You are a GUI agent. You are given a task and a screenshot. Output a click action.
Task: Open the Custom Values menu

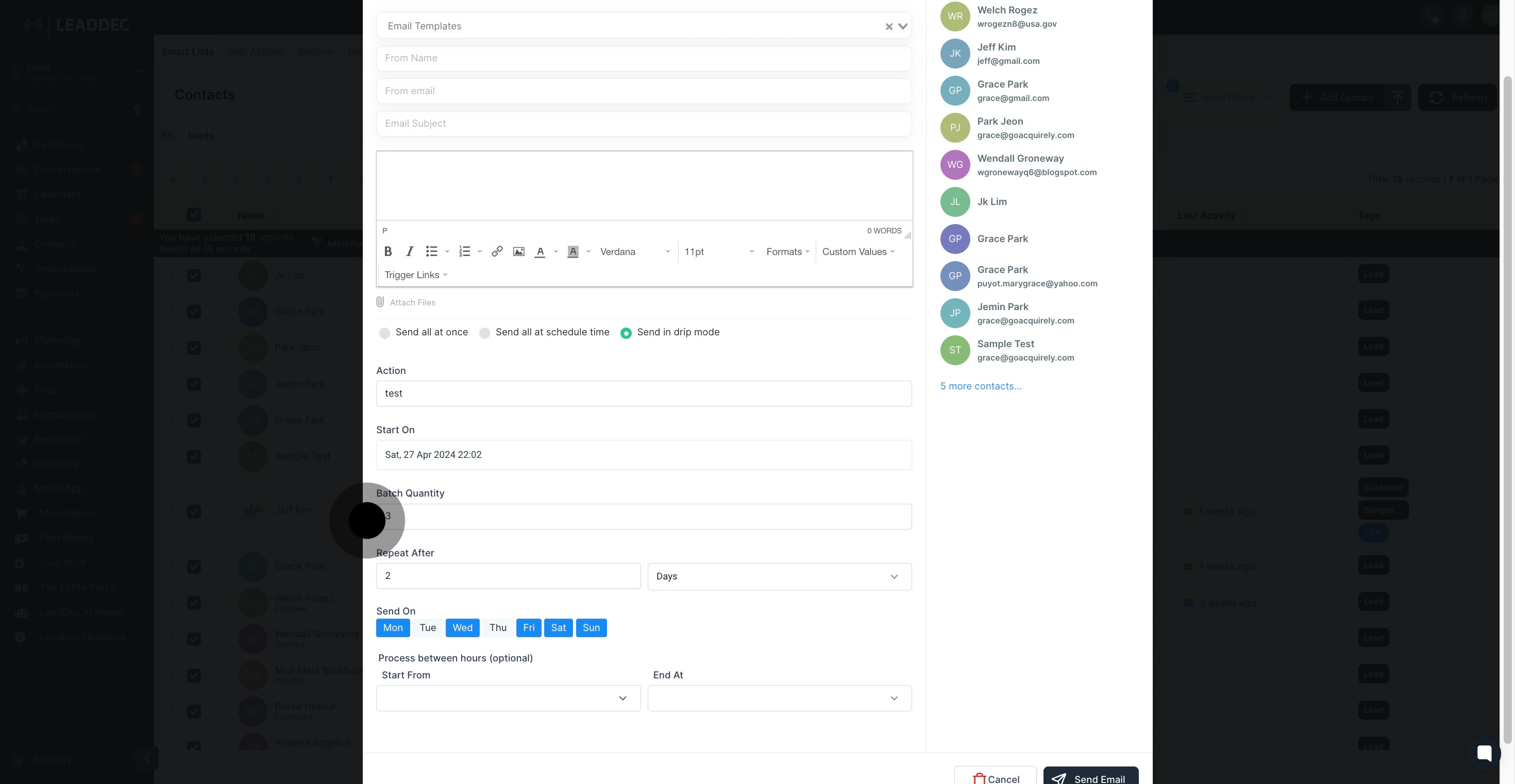tap(858, 251)
